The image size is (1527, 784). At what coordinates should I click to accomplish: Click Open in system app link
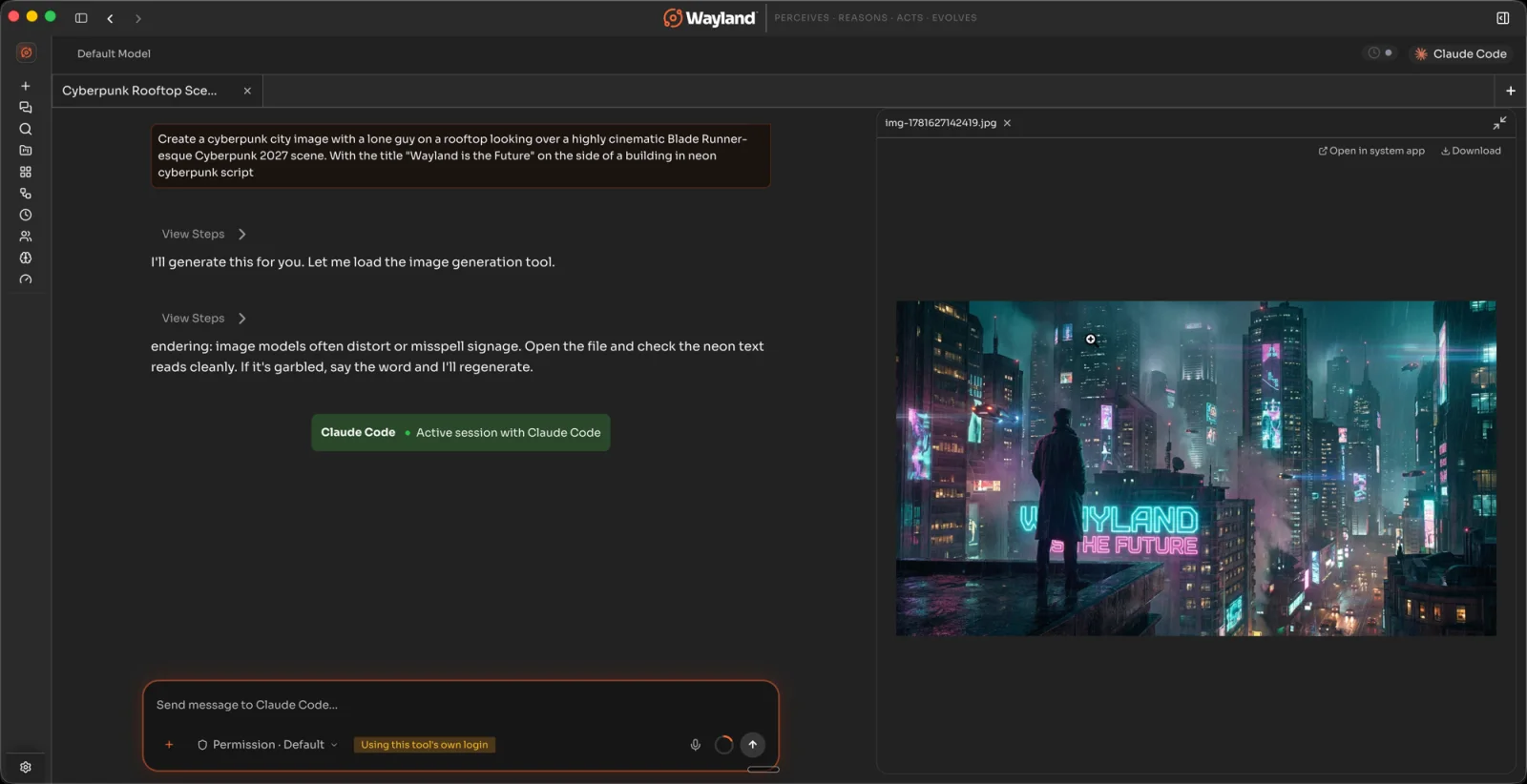pyautogui.click(x=1371, y=151)
